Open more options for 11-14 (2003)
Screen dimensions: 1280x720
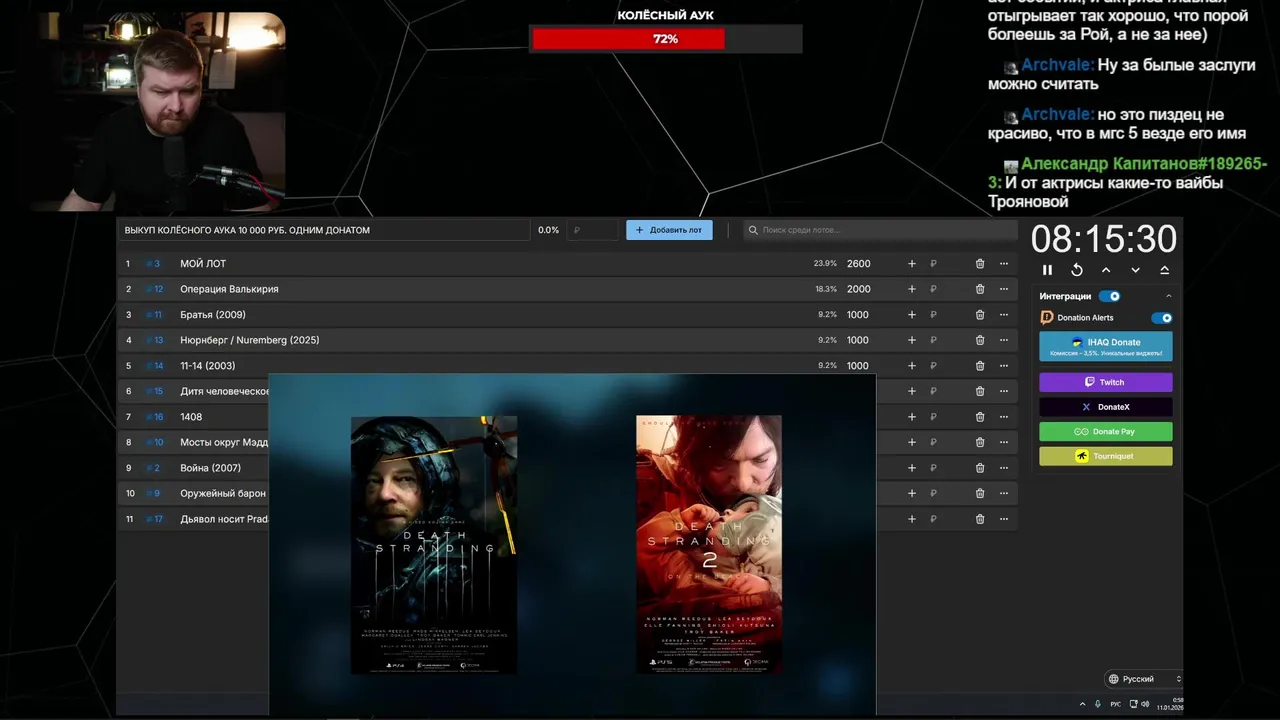click(1004, 366)
